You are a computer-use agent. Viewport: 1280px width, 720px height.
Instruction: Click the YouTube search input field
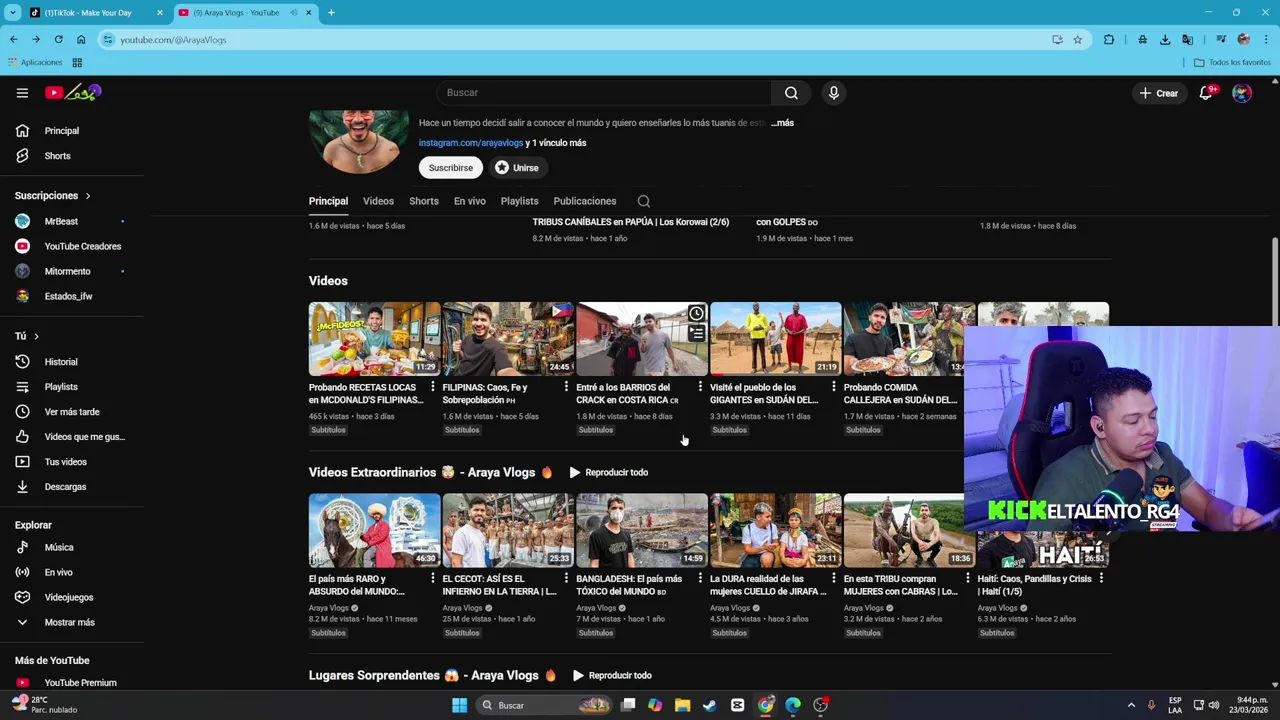pos(603,93)
